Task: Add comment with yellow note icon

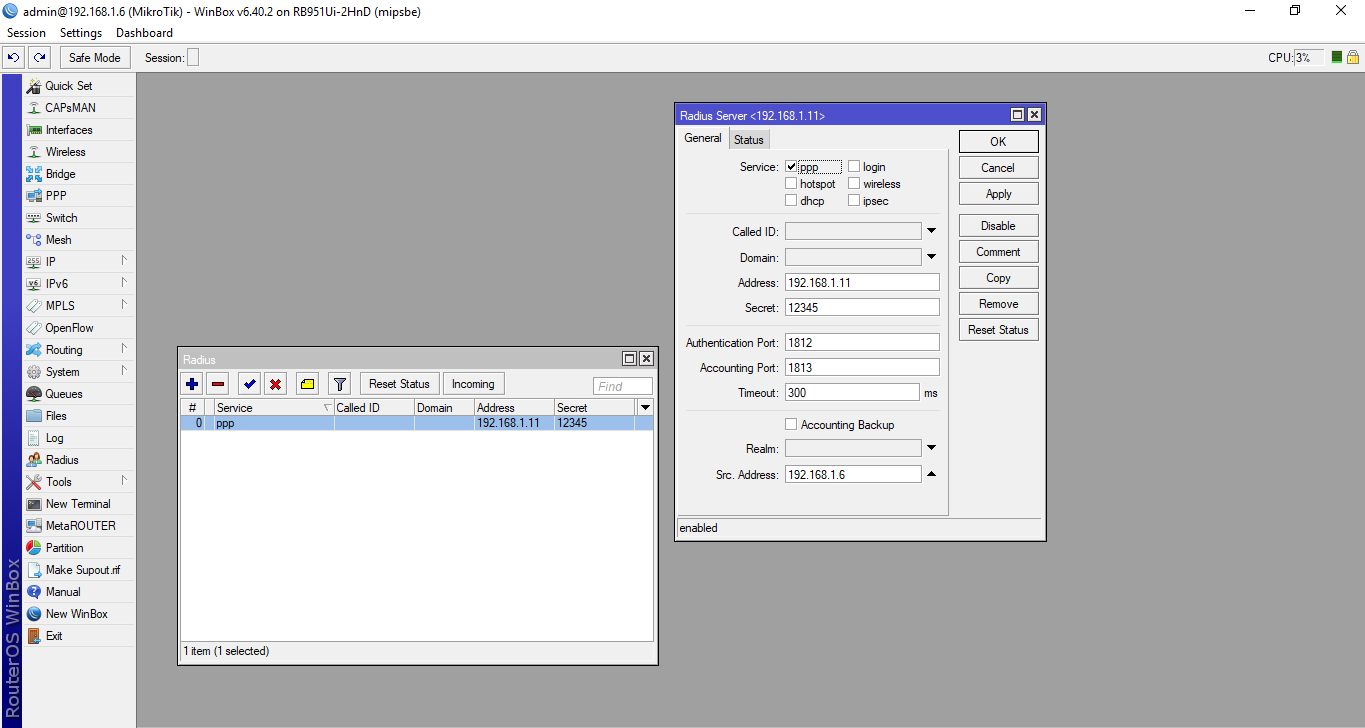Action: (x=308, y=384)
